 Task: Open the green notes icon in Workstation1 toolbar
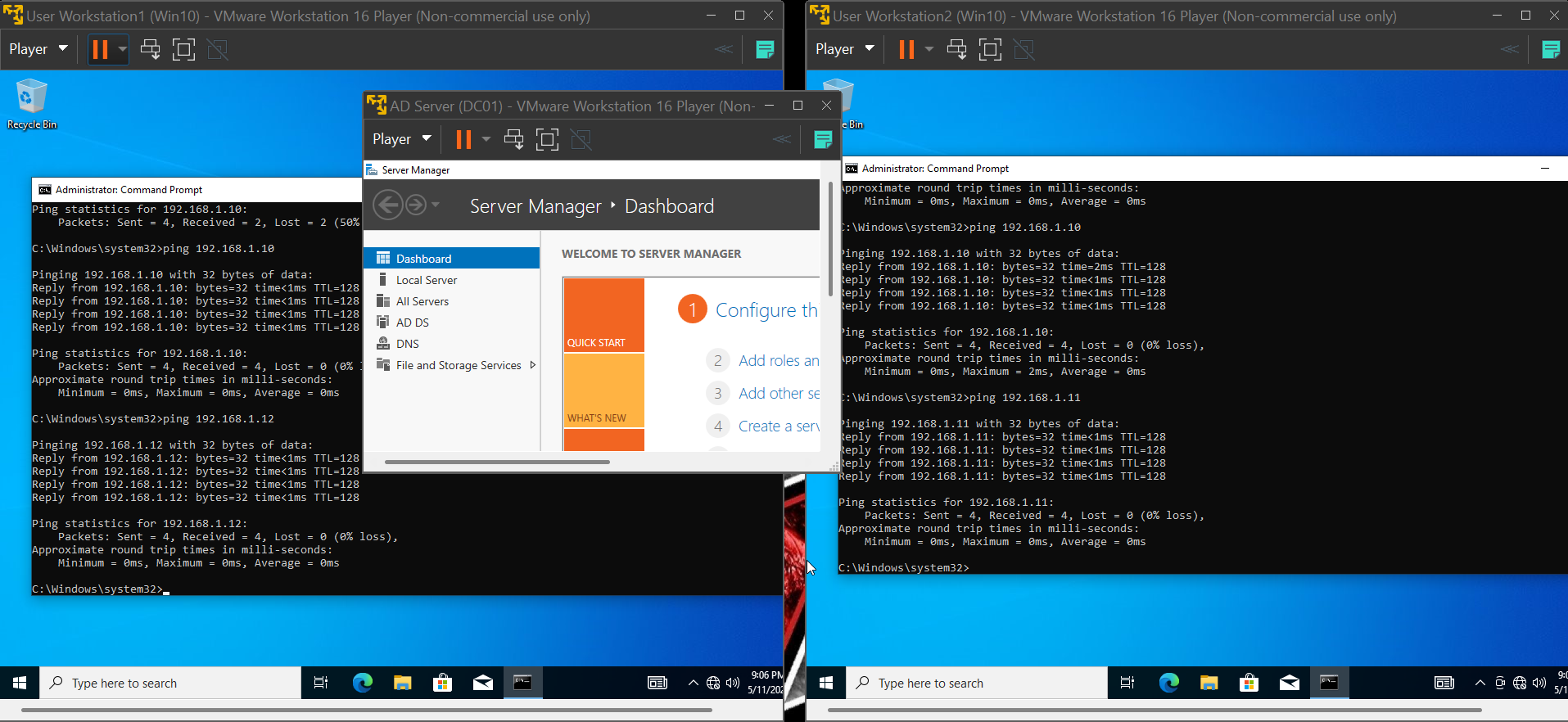click(x=765, y=49)
